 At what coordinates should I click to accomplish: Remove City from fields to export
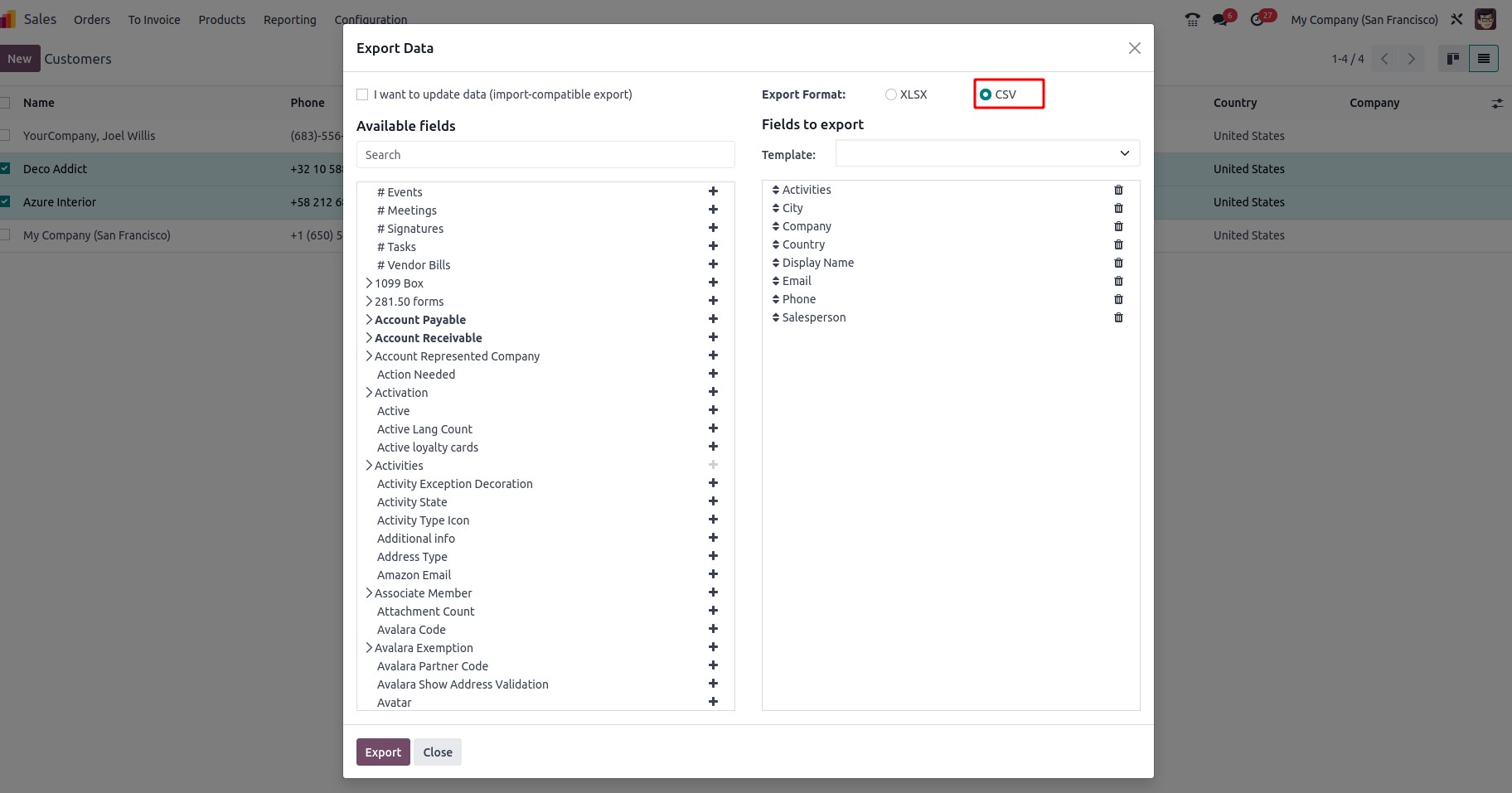(x=1118, y=208)
